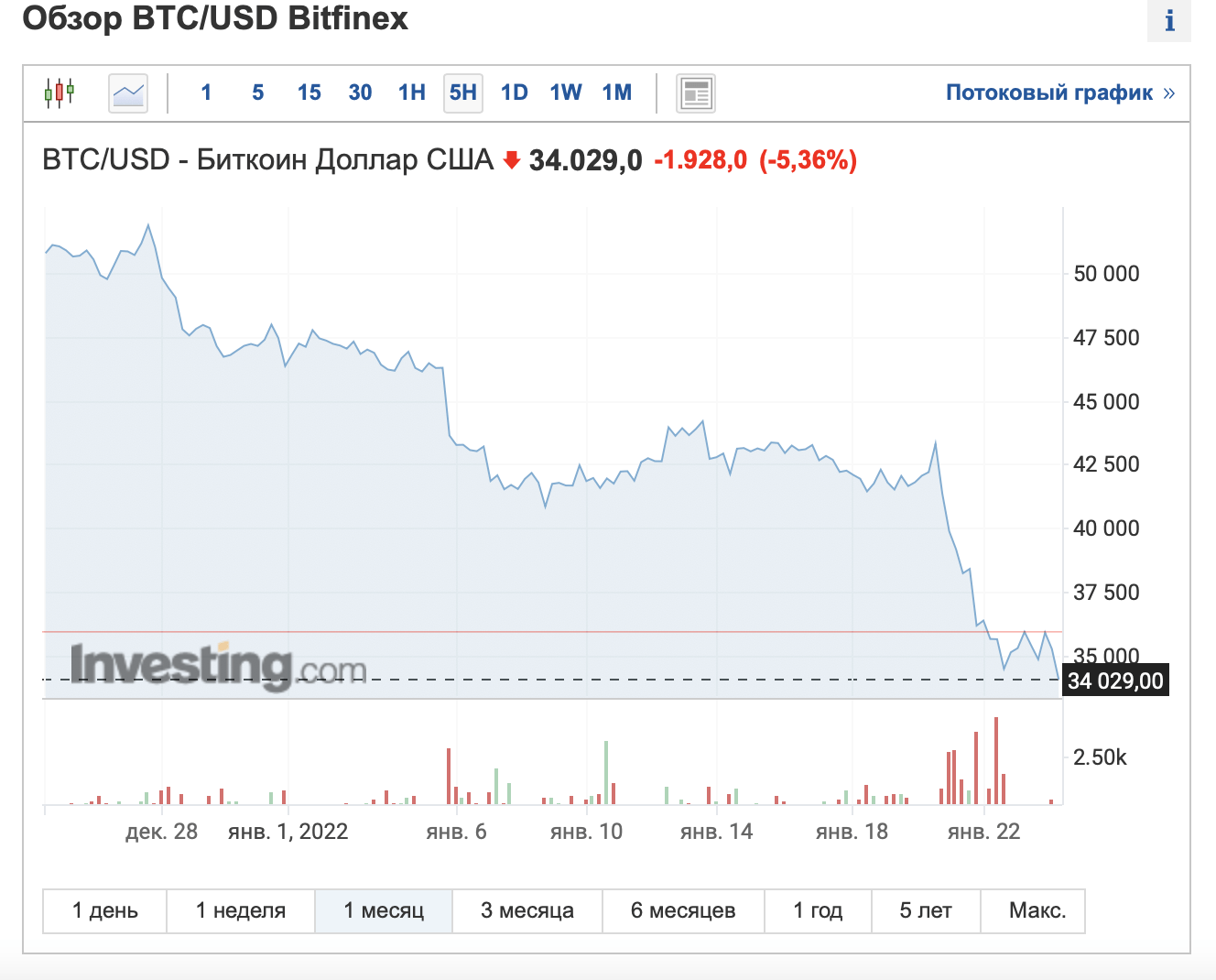1216x980 pixels.
Task: Click the янв. 22 date label
Action: [x=983, y=832]
